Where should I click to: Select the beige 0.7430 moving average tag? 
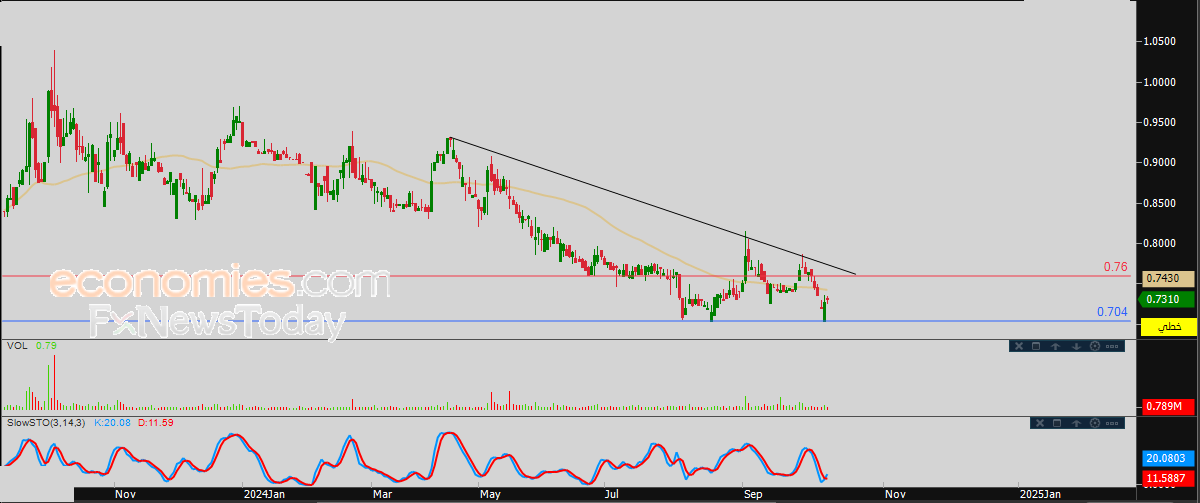click(1168, 279)
